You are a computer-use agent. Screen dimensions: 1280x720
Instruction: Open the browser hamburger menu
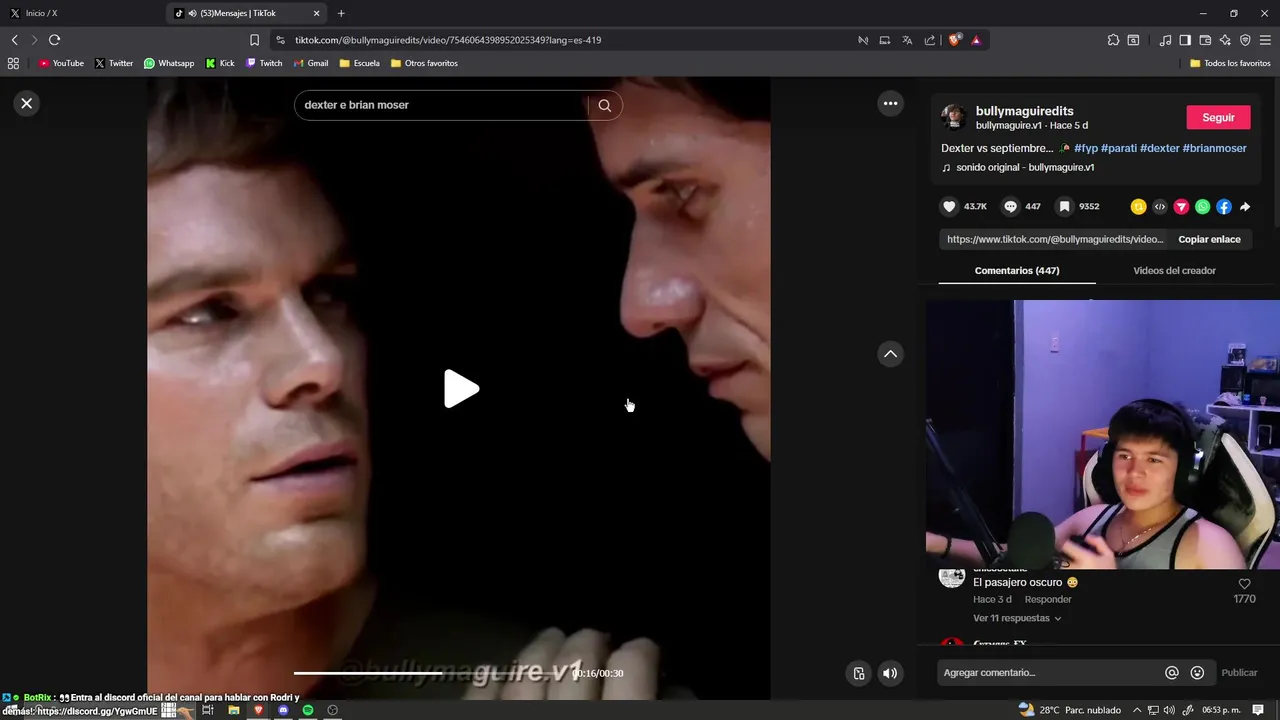(x=1265, y=40)
